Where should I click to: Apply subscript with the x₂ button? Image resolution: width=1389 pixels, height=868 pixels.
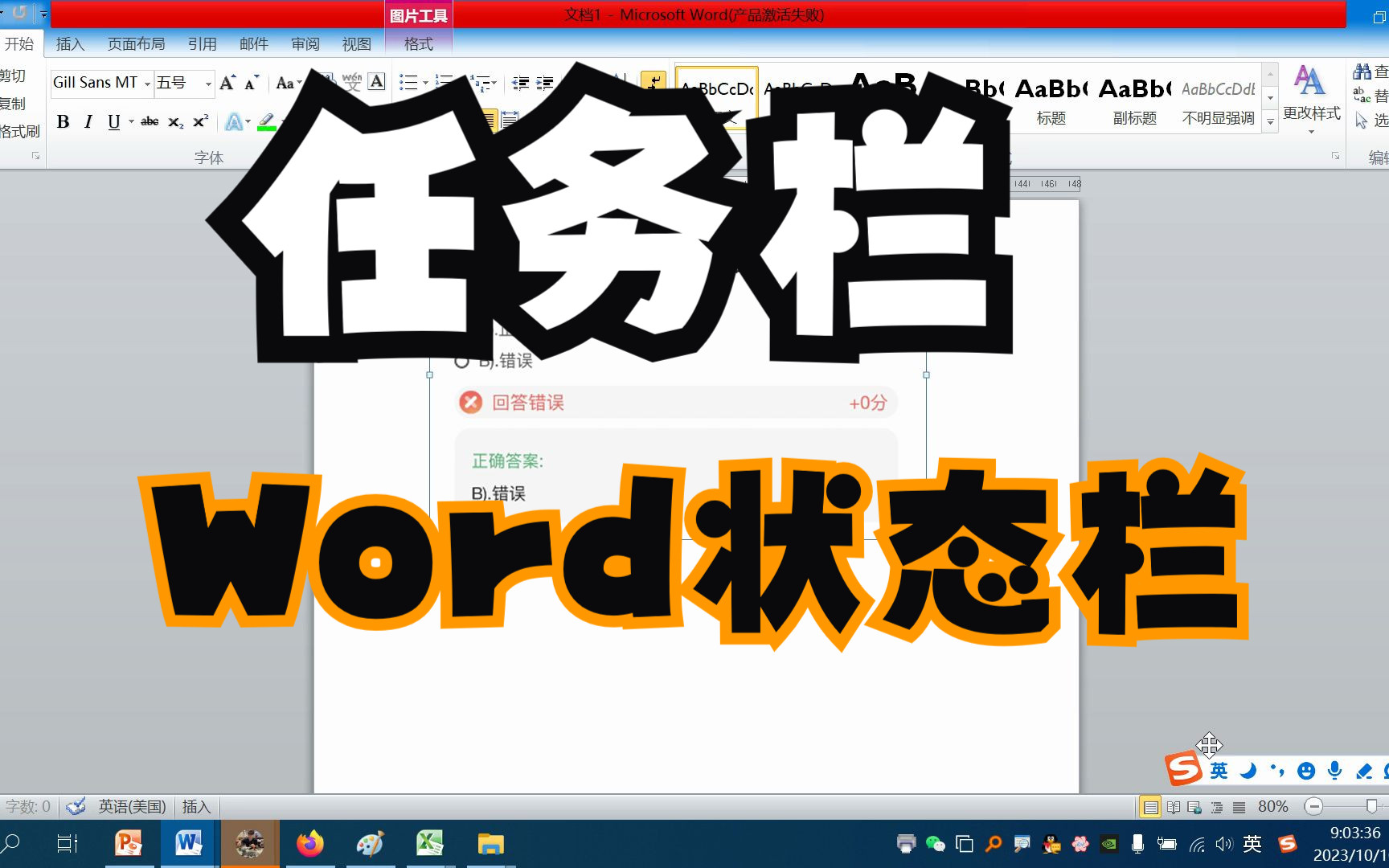tap(175, 121)
